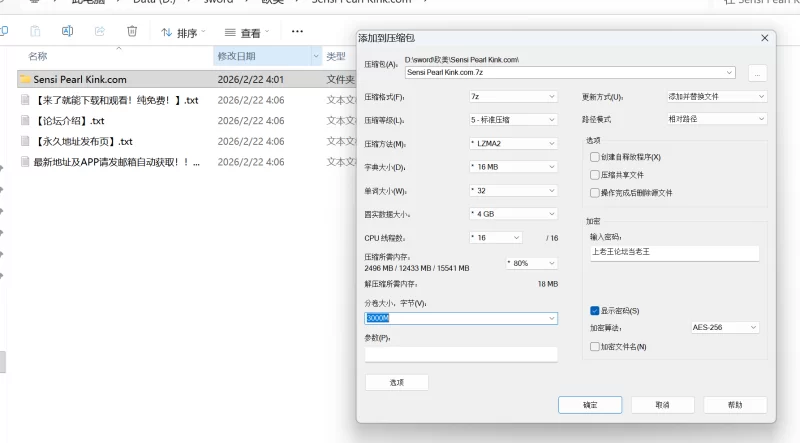Open the 查看 view menu
Image resolution: width=800 pixels, height=443 pixels.
[x=246, y=33]
